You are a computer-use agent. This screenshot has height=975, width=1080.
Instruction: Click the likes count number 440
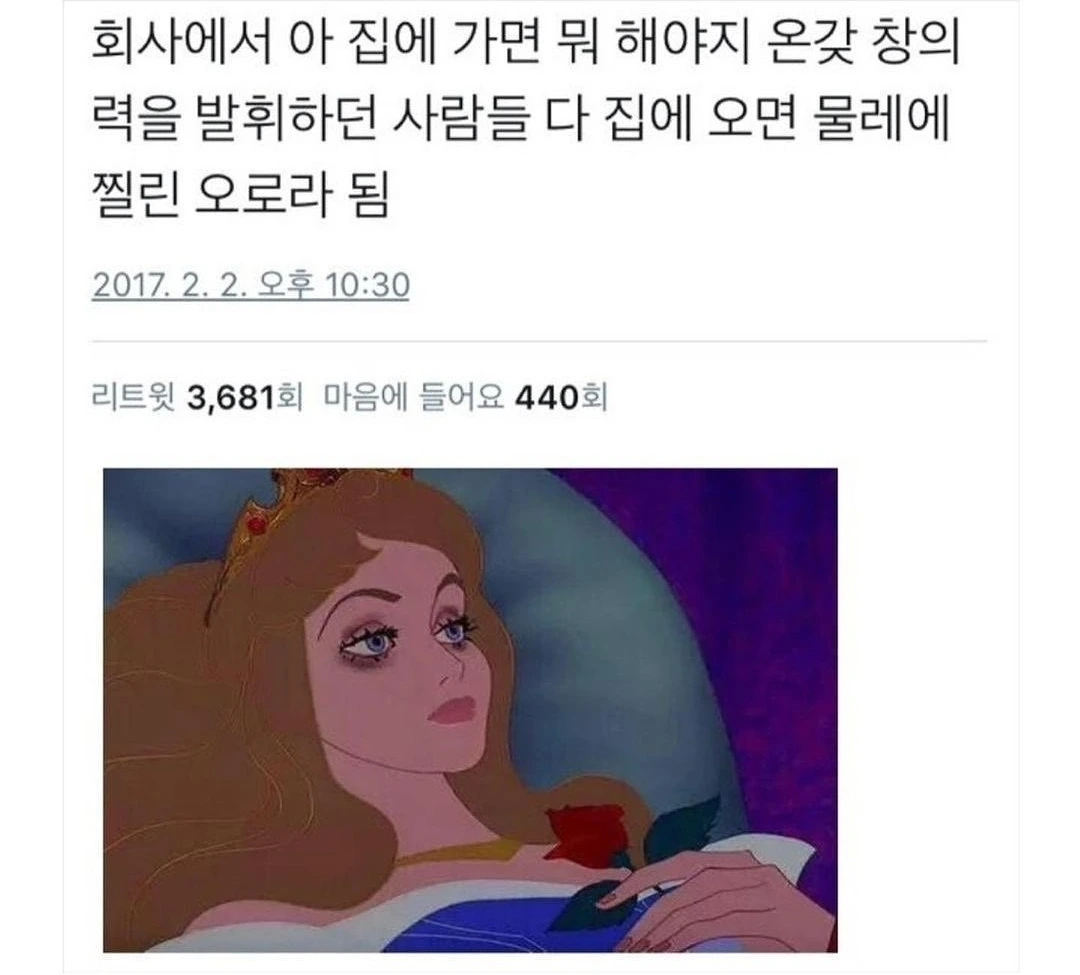coord(548,398)
